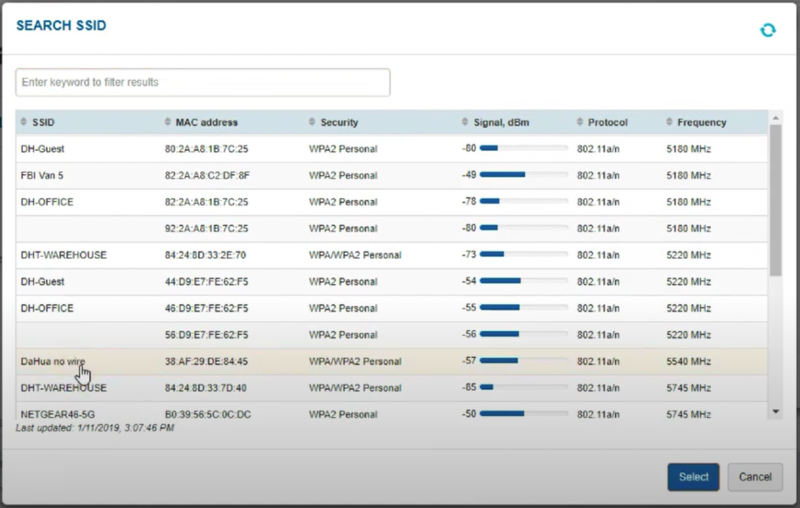
Task: Click signal bar of FBI Van 5
Action: (x=523, y=174)
